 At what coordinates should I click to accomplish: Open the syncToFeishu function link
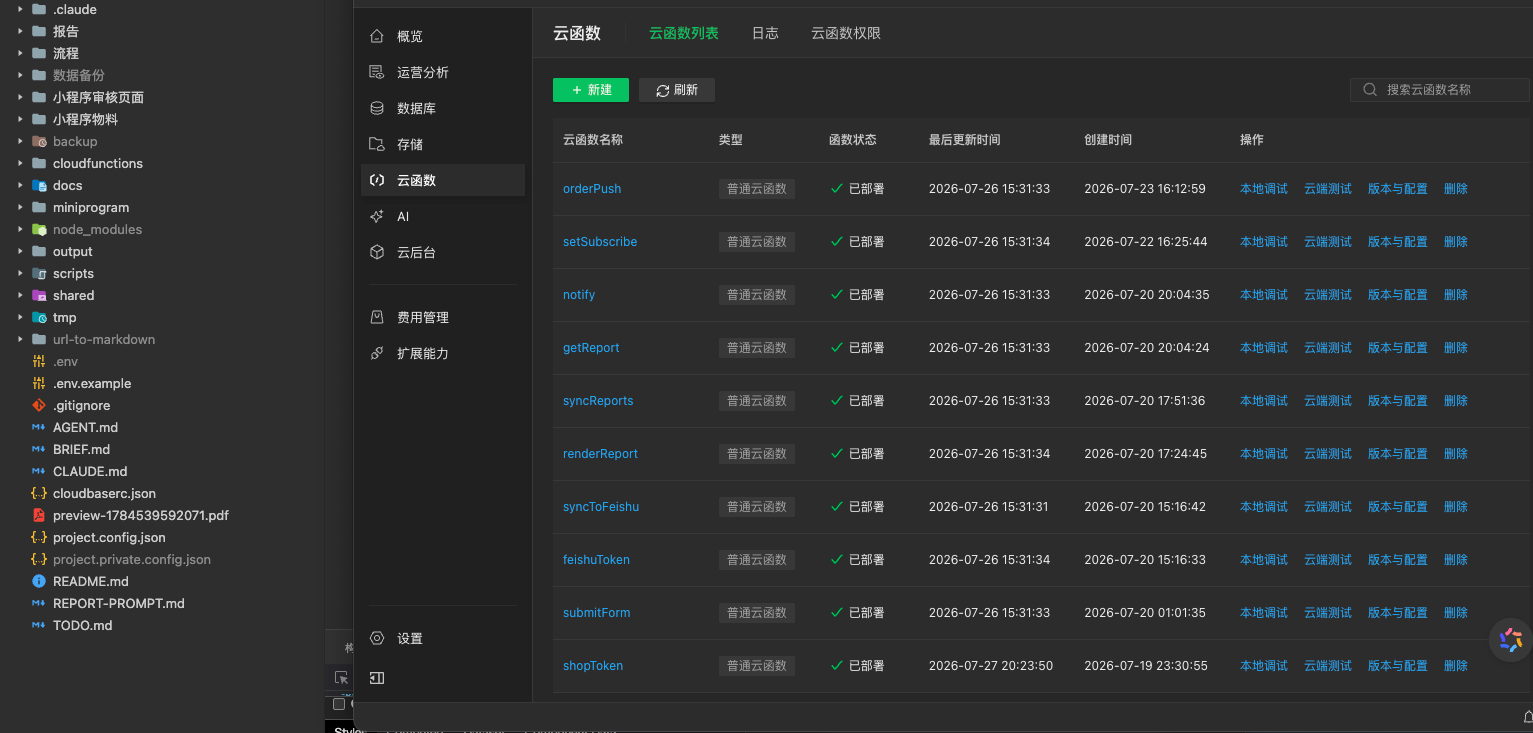pyautogui.click(x=601, y=506)
